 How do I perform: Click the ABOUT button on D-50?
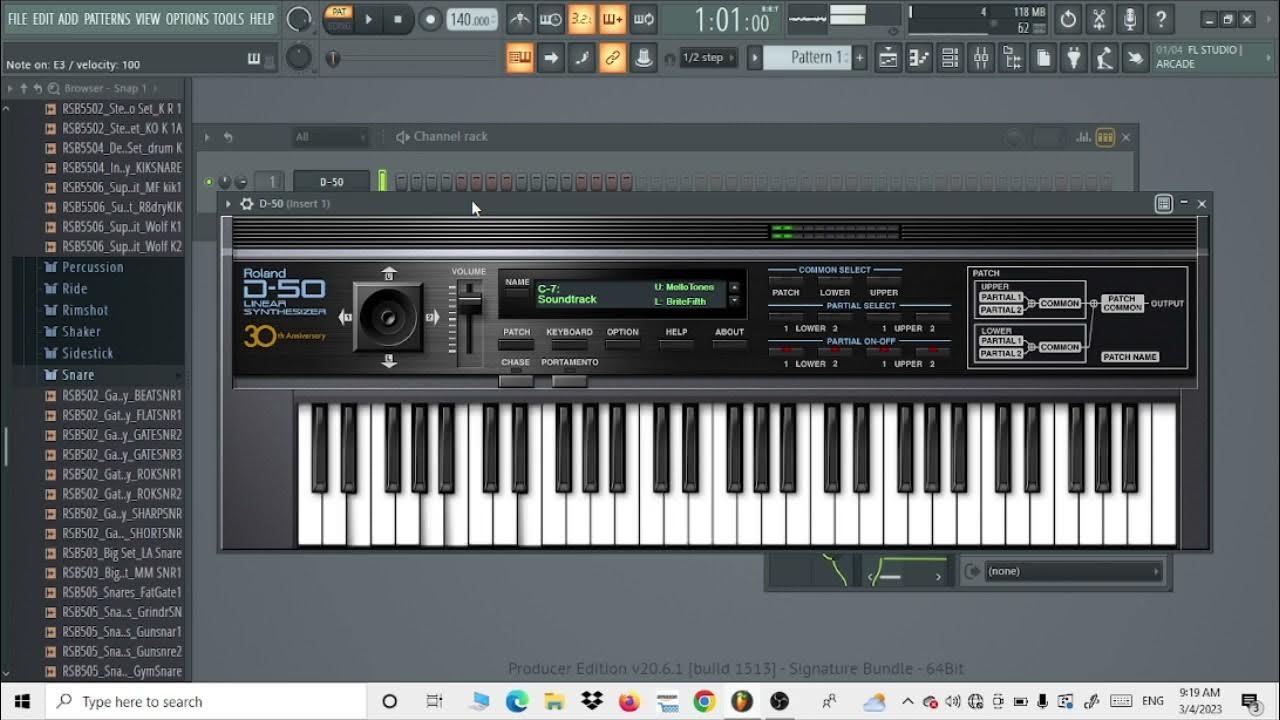pyautogui.click(x=729, y=346)
